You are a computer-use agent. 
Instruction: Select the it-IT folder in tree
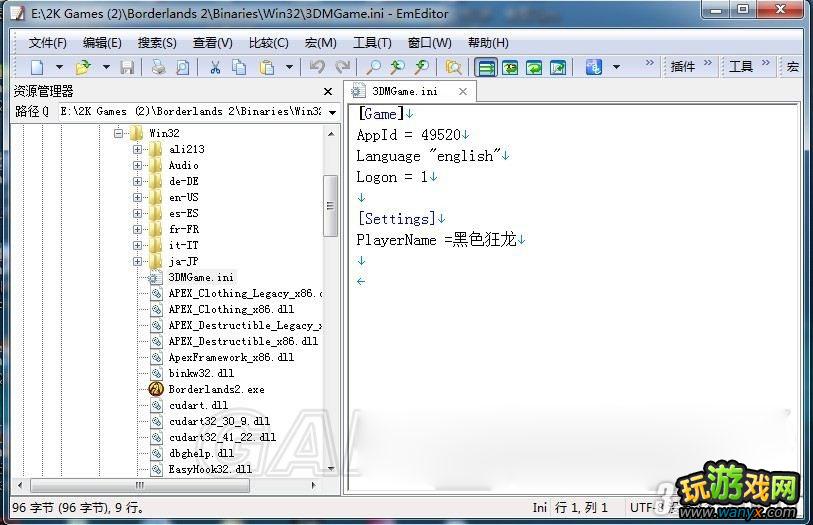tap(184, 245)
